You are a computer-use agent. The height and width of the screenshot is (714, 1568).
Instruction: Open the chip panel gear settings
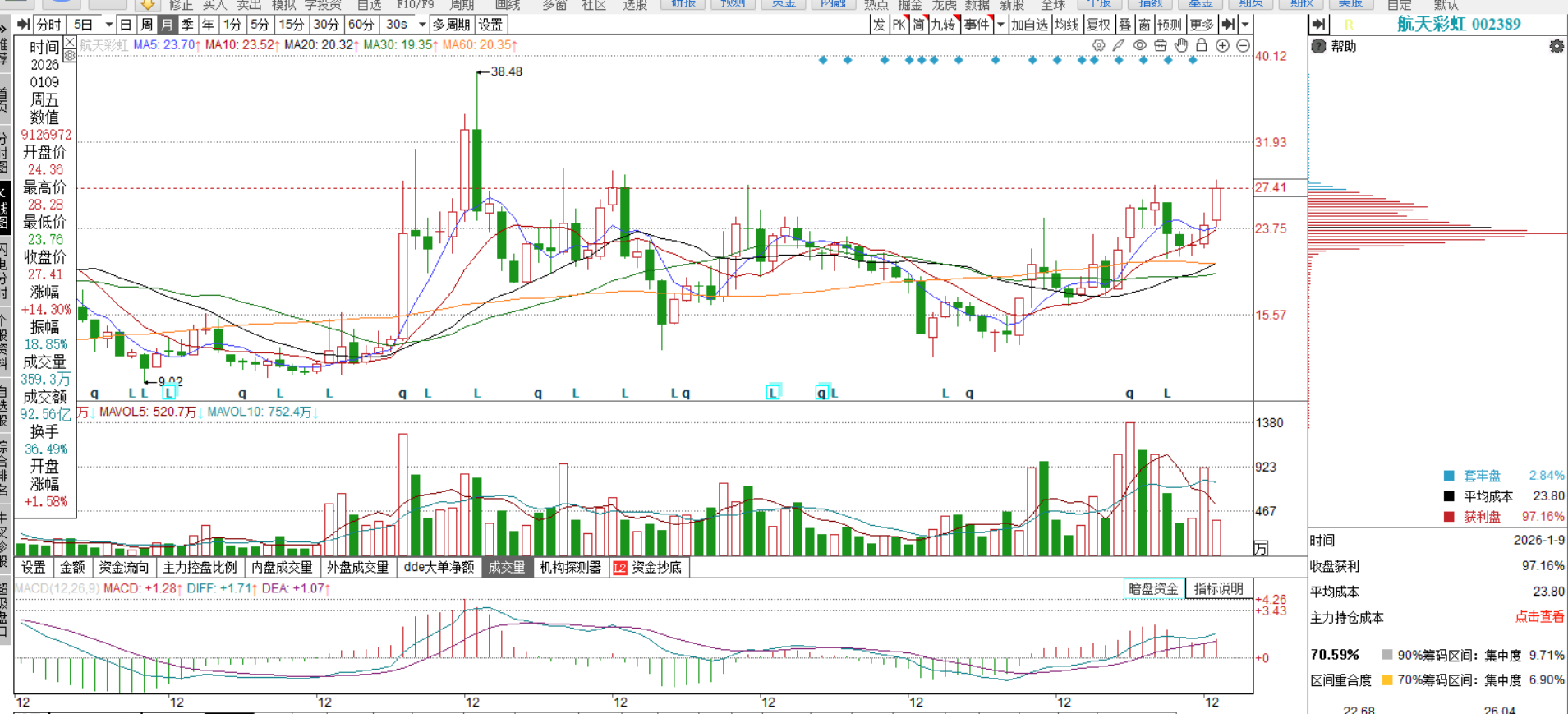(1557, 47)
